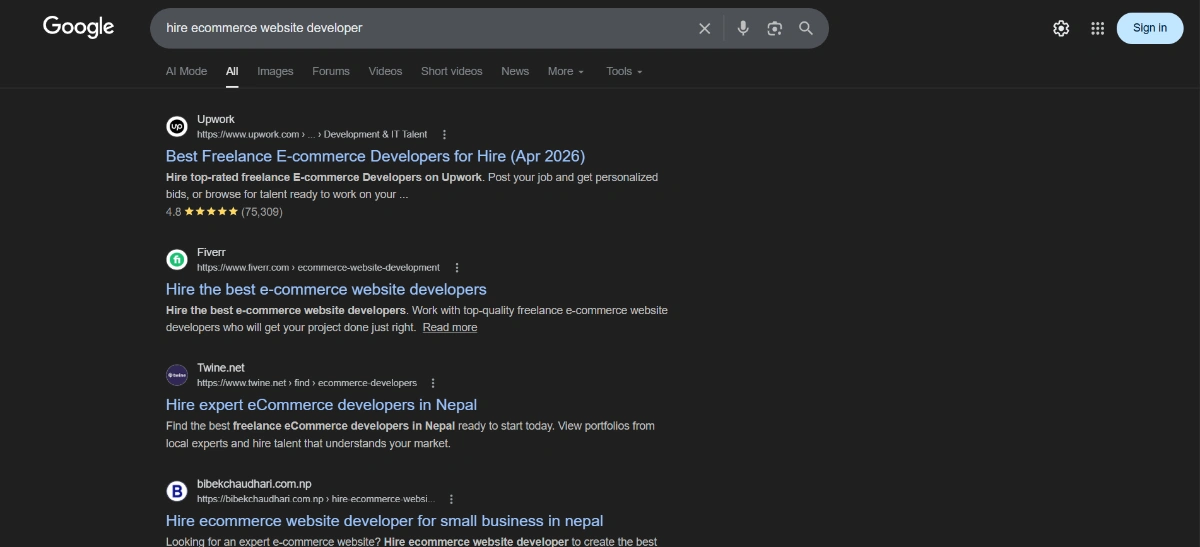The image size is (1200, 547).
Task: Switch to the Images tab
Action: pyautogui.click(x=275, y=71)
